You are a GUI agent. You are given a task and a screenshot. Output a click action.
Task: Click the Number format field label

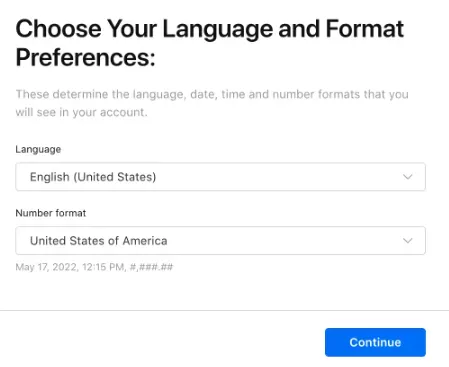[x=51, y=213]
